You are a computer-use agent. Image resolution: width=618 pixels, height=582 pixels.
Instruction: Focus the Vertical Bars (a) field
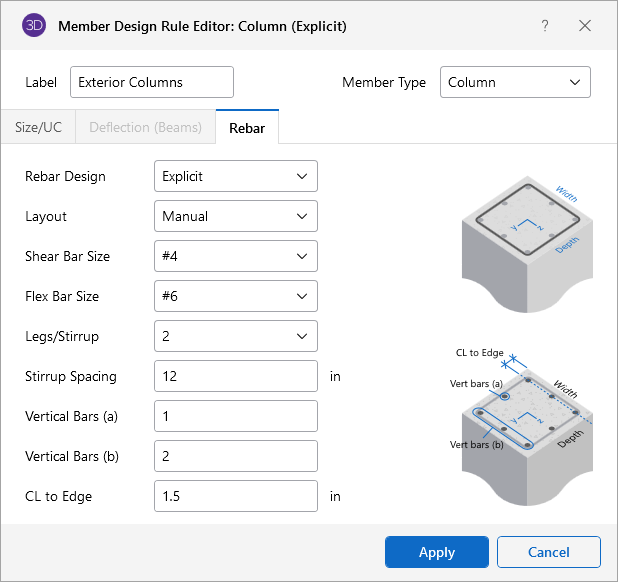click(x=236, y=416)
